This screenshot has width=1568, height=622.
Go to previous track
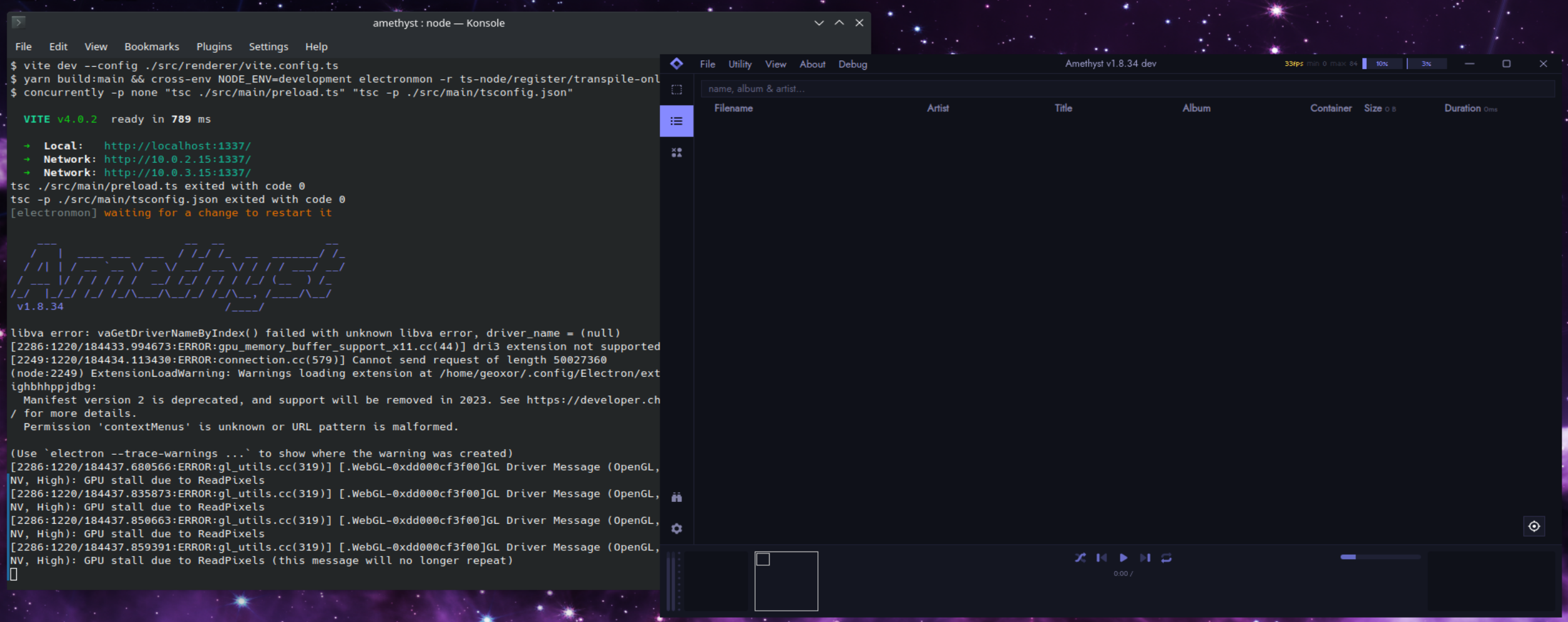(x=1101, y=557)
